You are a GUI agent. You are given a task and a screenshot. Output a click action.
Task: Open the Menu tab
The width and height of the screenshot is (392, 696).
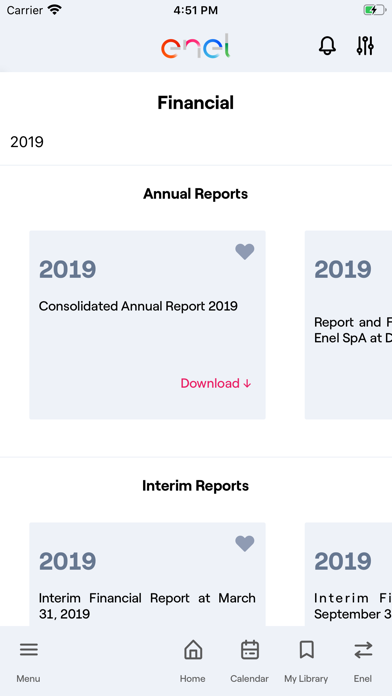coord(28,660)
